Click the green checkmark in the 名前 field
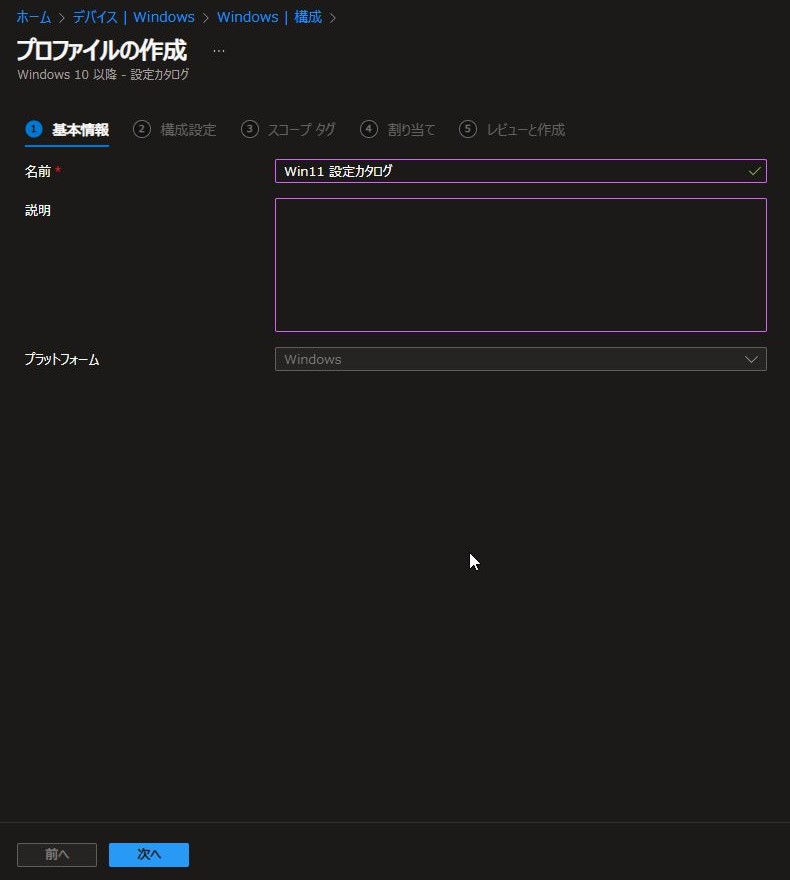The width and height of the screenshot is (790, 880). coord(754,171)
